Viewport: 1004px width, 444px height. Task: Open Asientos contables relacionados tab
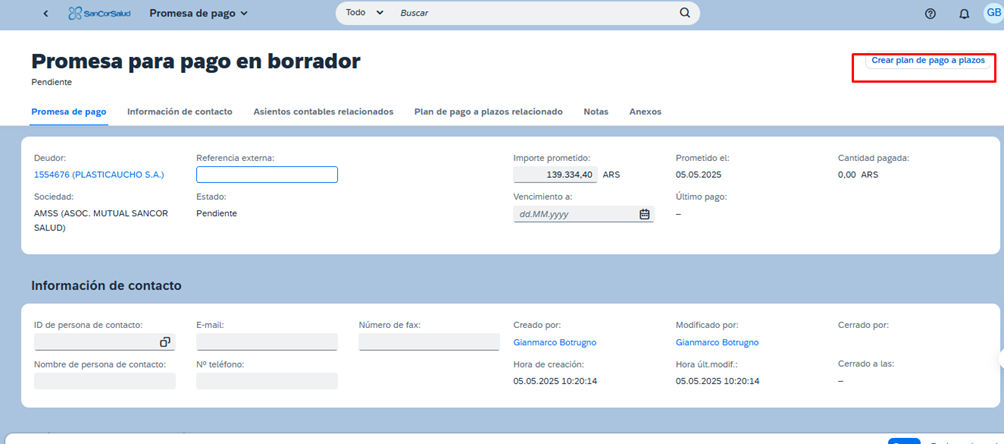(323, 112)
